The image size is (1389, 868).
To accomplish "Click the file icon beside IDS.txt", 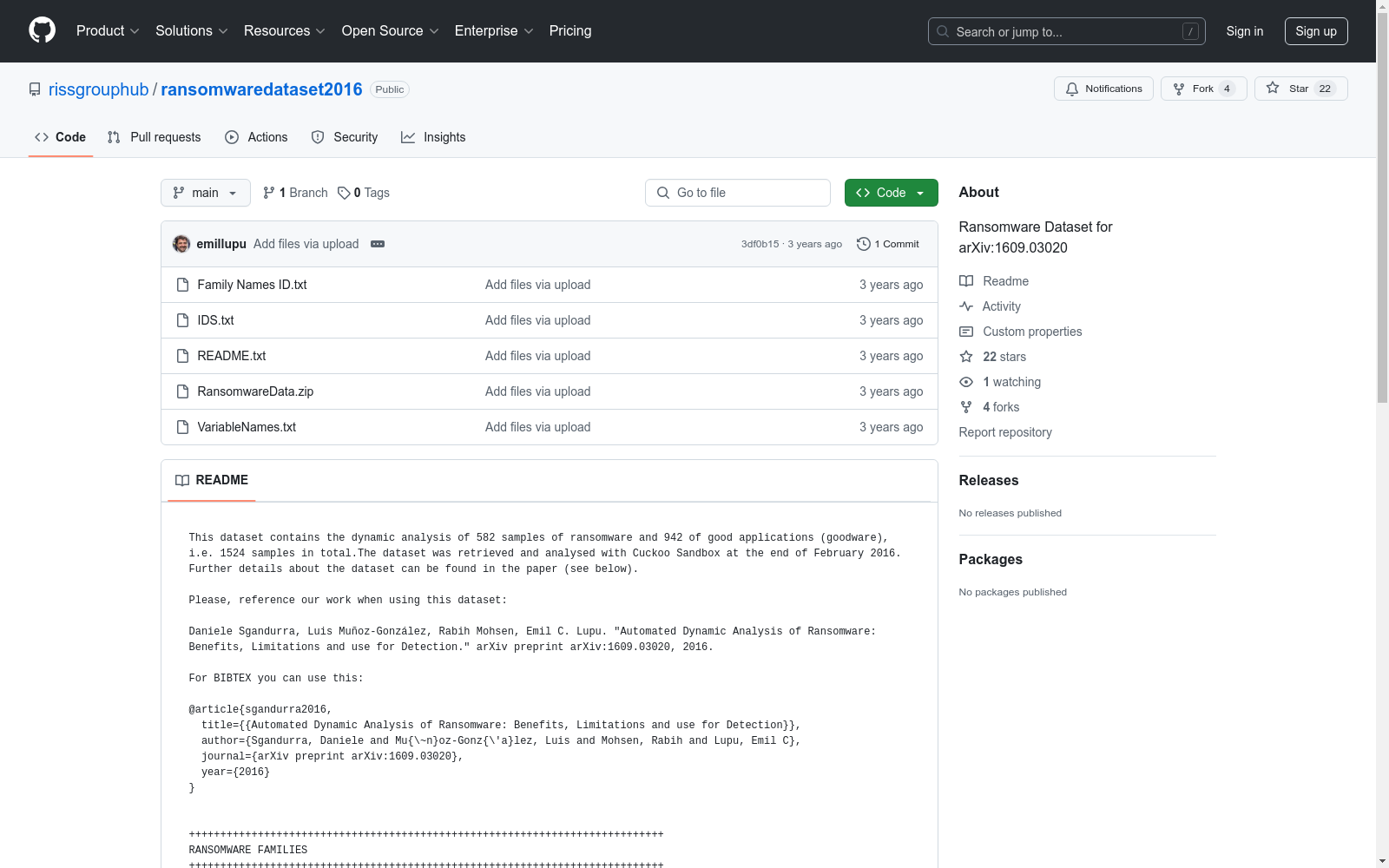I will (182, 320).
